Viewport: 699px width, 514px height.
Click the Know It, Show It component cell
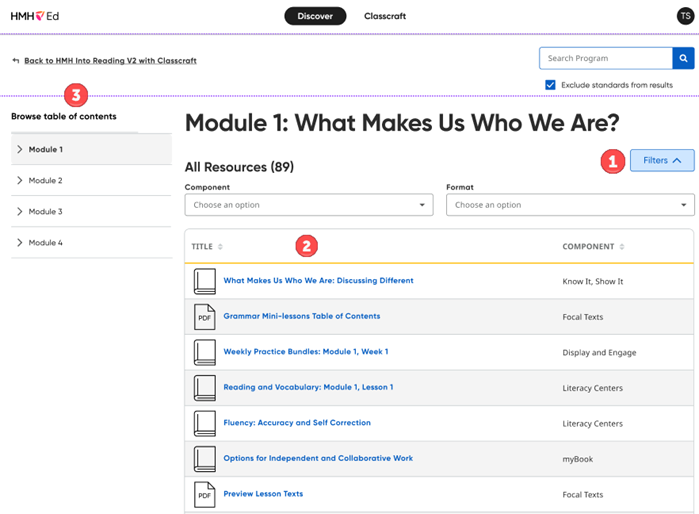(x=592, y=281)
